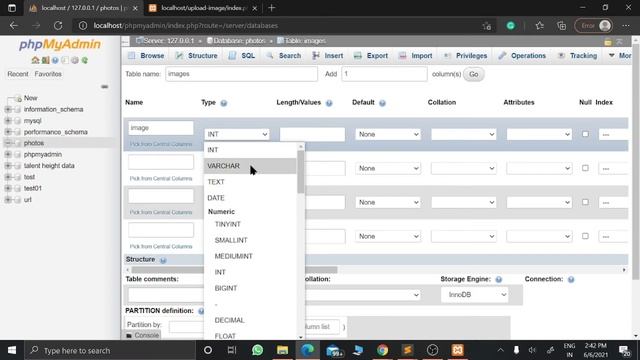Image resolution: width=640 pixels, height=360 pixels.
Task: Click New database link in tree
Action: click(30, 98)
